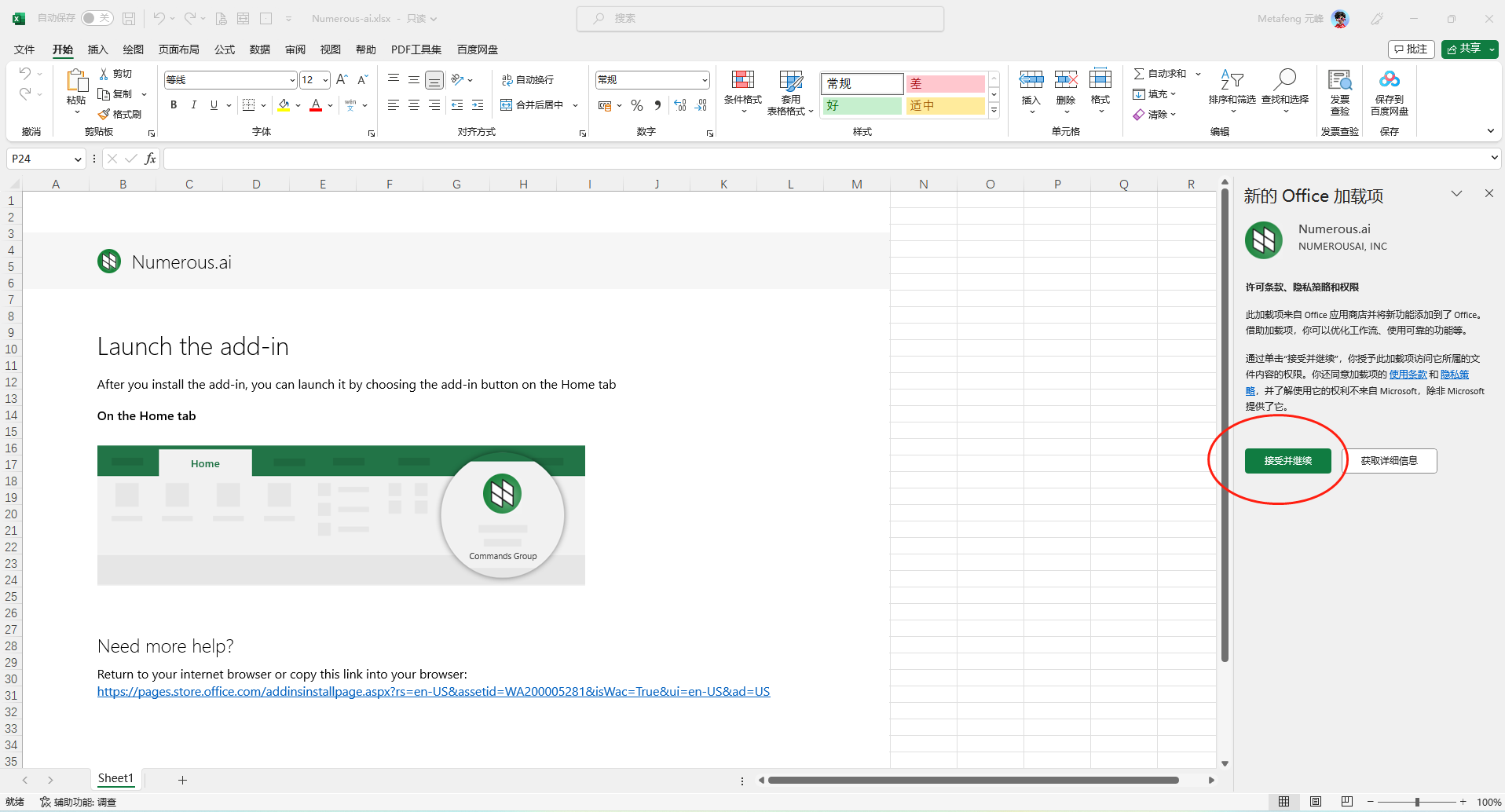The height and width of the screenshot is (812, 1505).
Task: Decrease font size with the smaller A icon
Action: tap(362, 79)
